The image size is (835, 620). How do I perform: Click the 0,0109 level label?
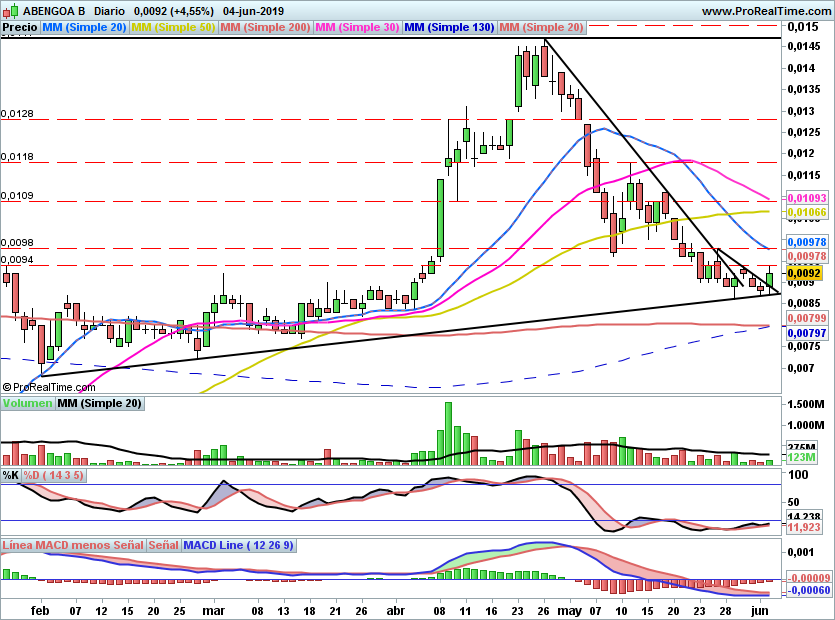click(x=17, y=195)
